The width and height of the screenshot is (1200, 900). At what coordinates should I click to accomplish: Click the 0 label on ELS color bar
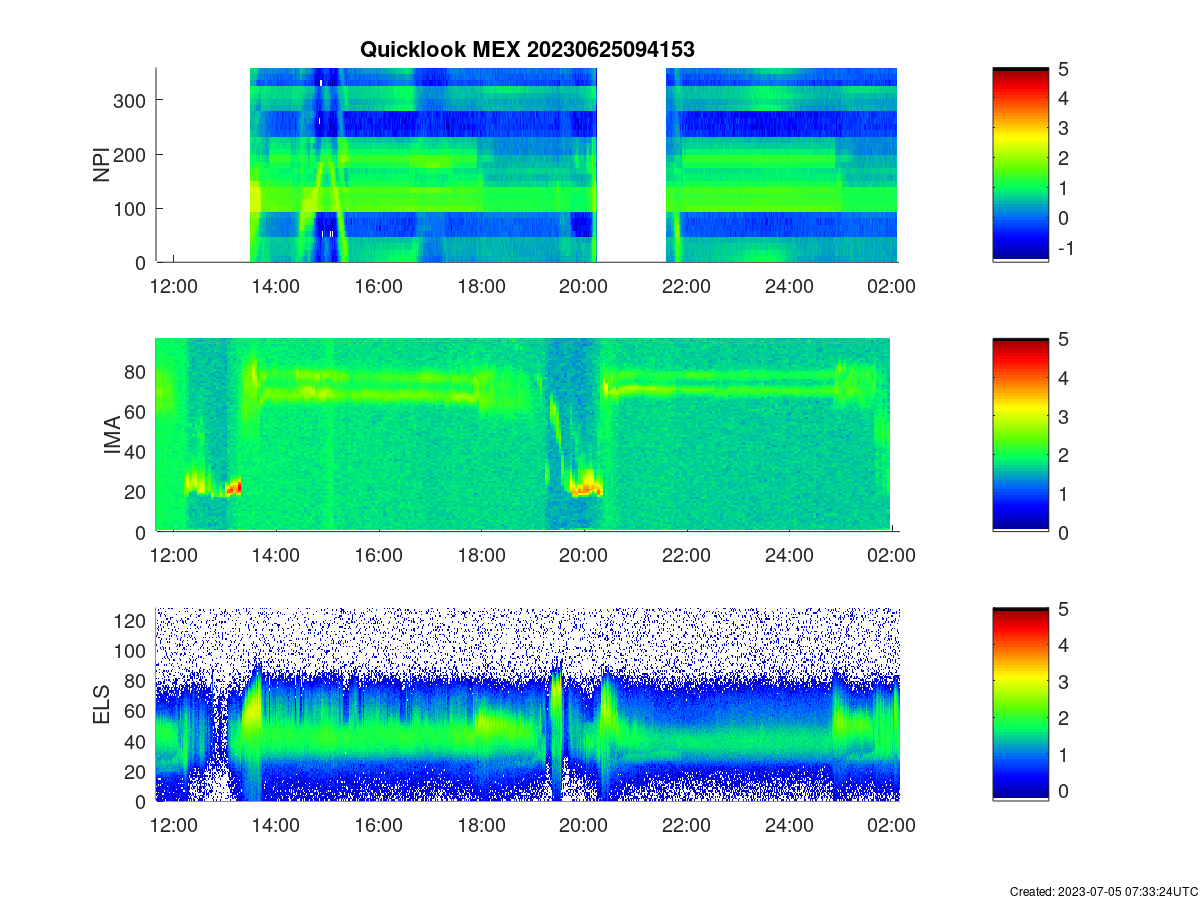1062,791
